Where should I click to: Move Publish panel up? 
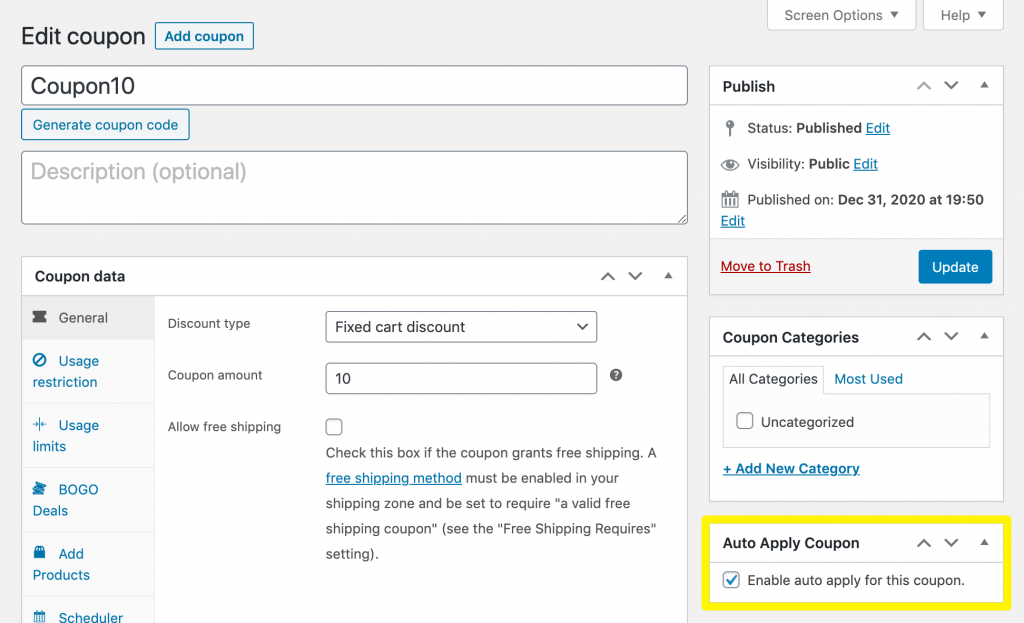(x=923, y=86)
